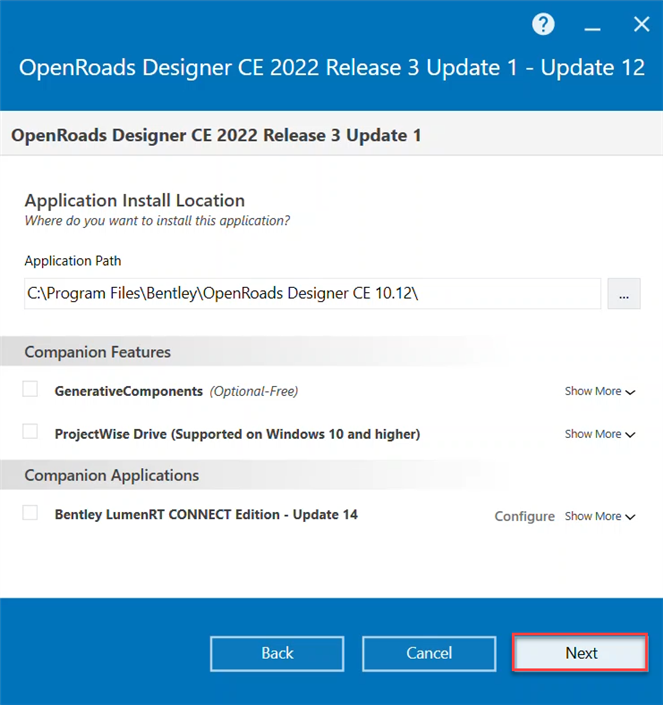Select ProjectWise Drive feature label

(x=237, y=434)
